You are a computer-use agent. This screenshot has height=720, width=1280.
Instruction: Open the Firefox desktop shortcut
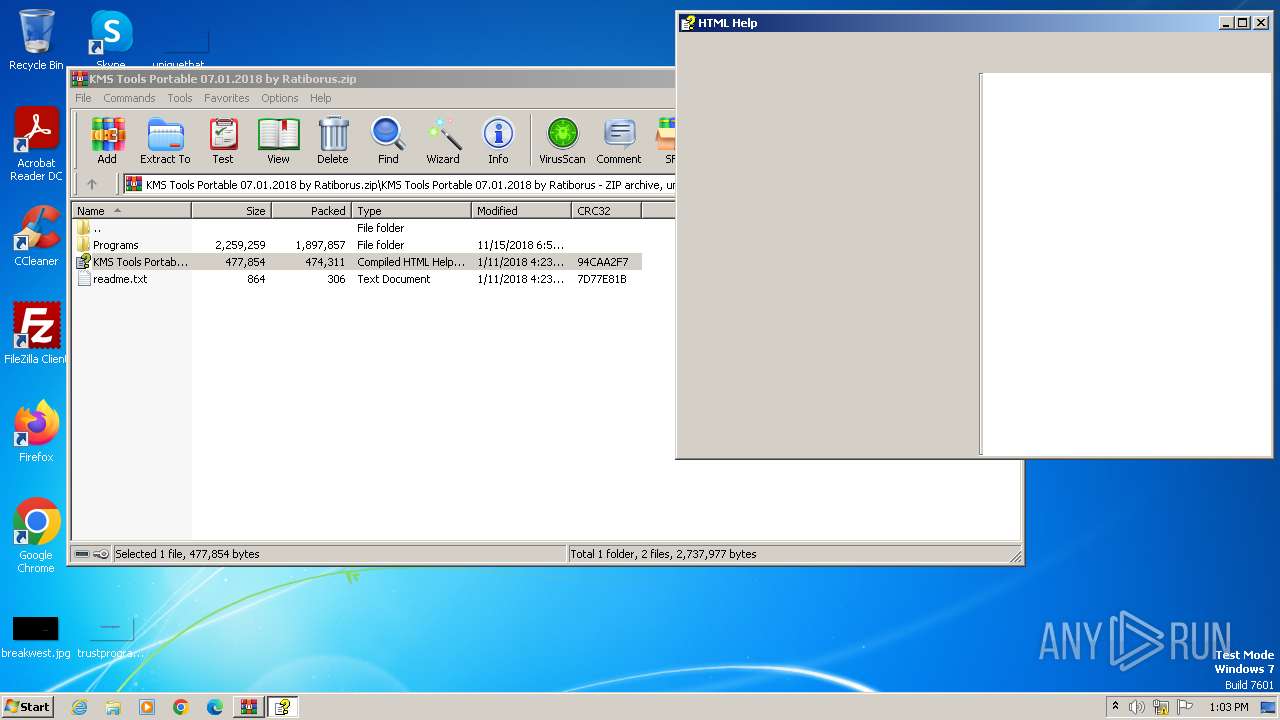tap(36, 431)
